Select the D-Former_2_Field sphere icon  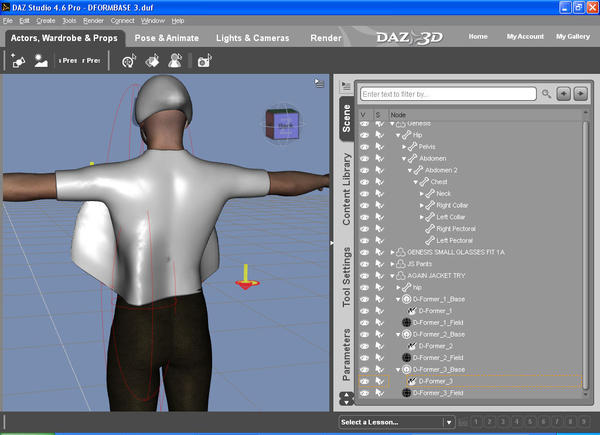pyautogui.click(x=406, y=358)
